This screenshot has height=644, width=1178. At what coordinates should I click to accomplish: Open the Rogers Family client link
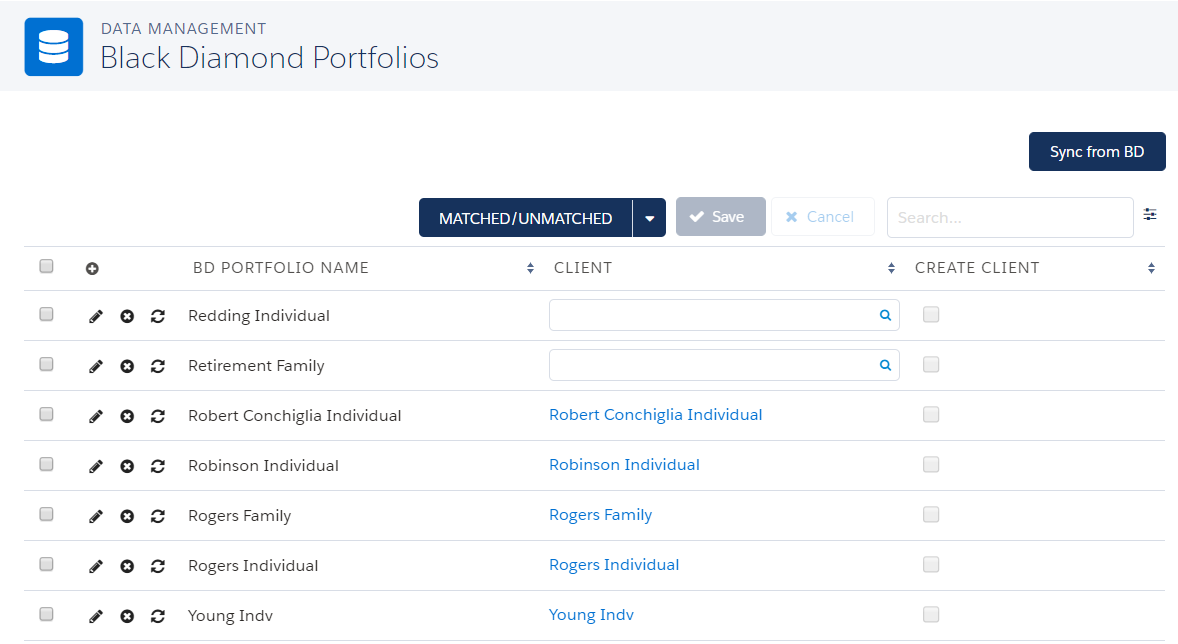[600, 515]
